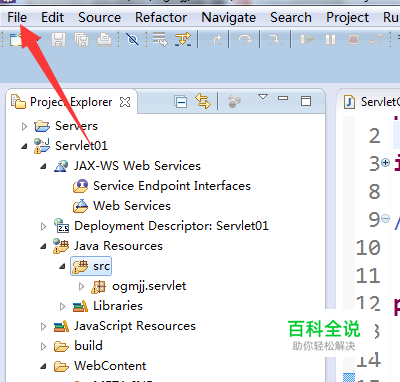
Task: Select the Libraries tree item
Action: click(118, 306)
